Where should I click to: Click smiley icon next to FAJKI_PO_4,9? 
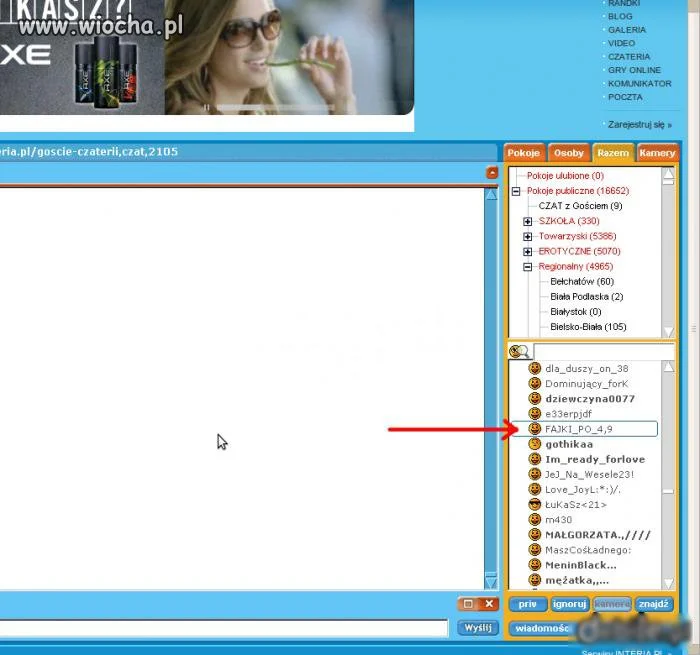[x=534, y=429]
